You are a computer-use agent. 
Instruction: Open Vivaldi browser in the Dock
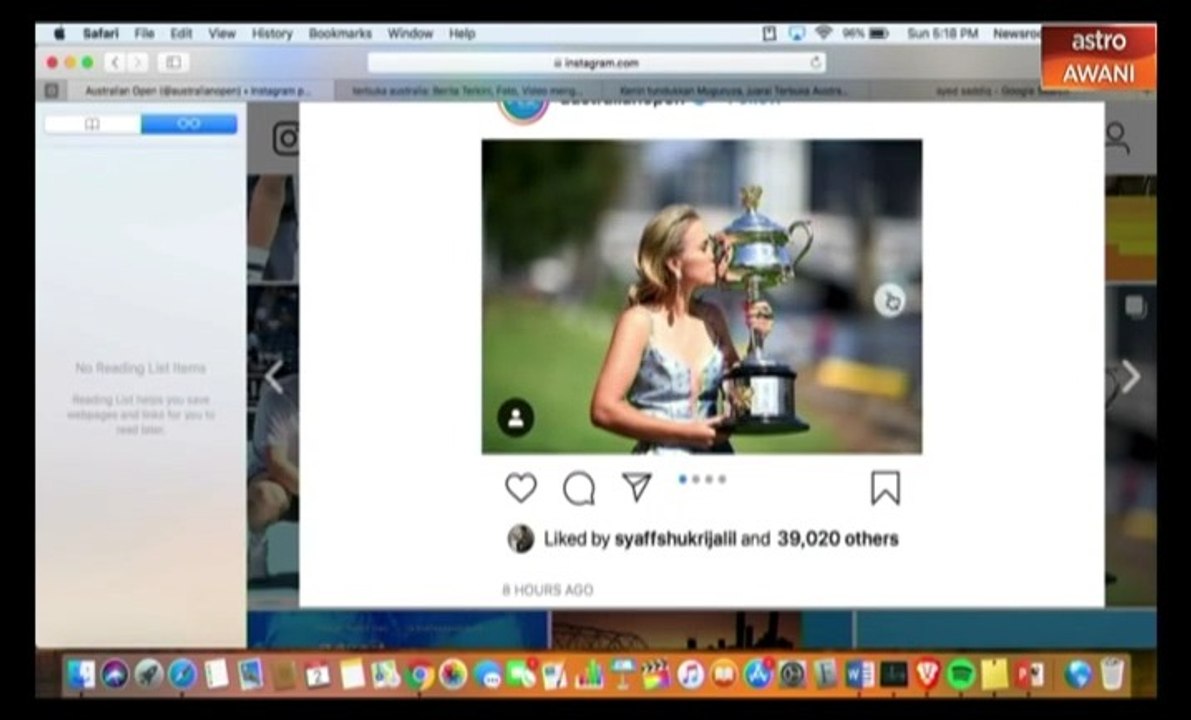[x=927, y=674]
